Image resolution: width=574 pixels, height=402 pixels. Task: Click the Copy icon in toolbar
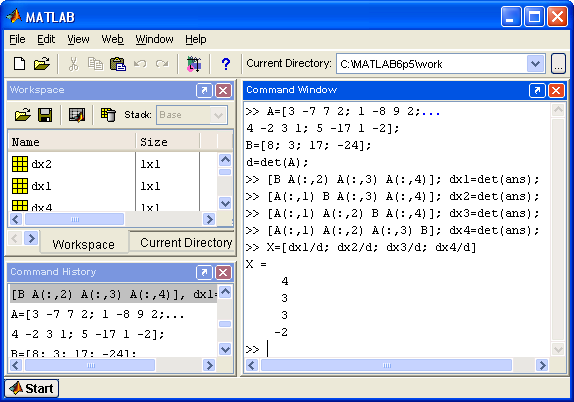pos(95,64)
